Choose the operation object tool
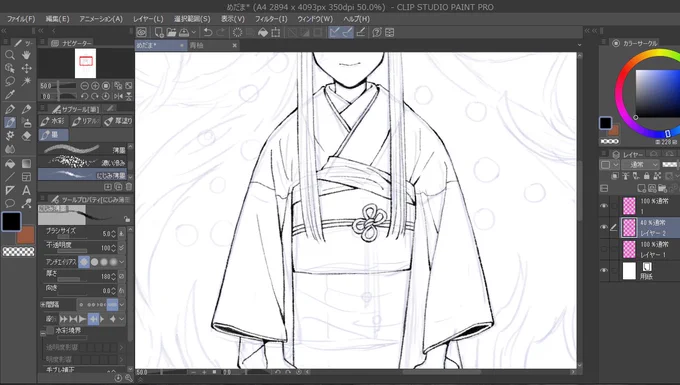 point(10,68)
